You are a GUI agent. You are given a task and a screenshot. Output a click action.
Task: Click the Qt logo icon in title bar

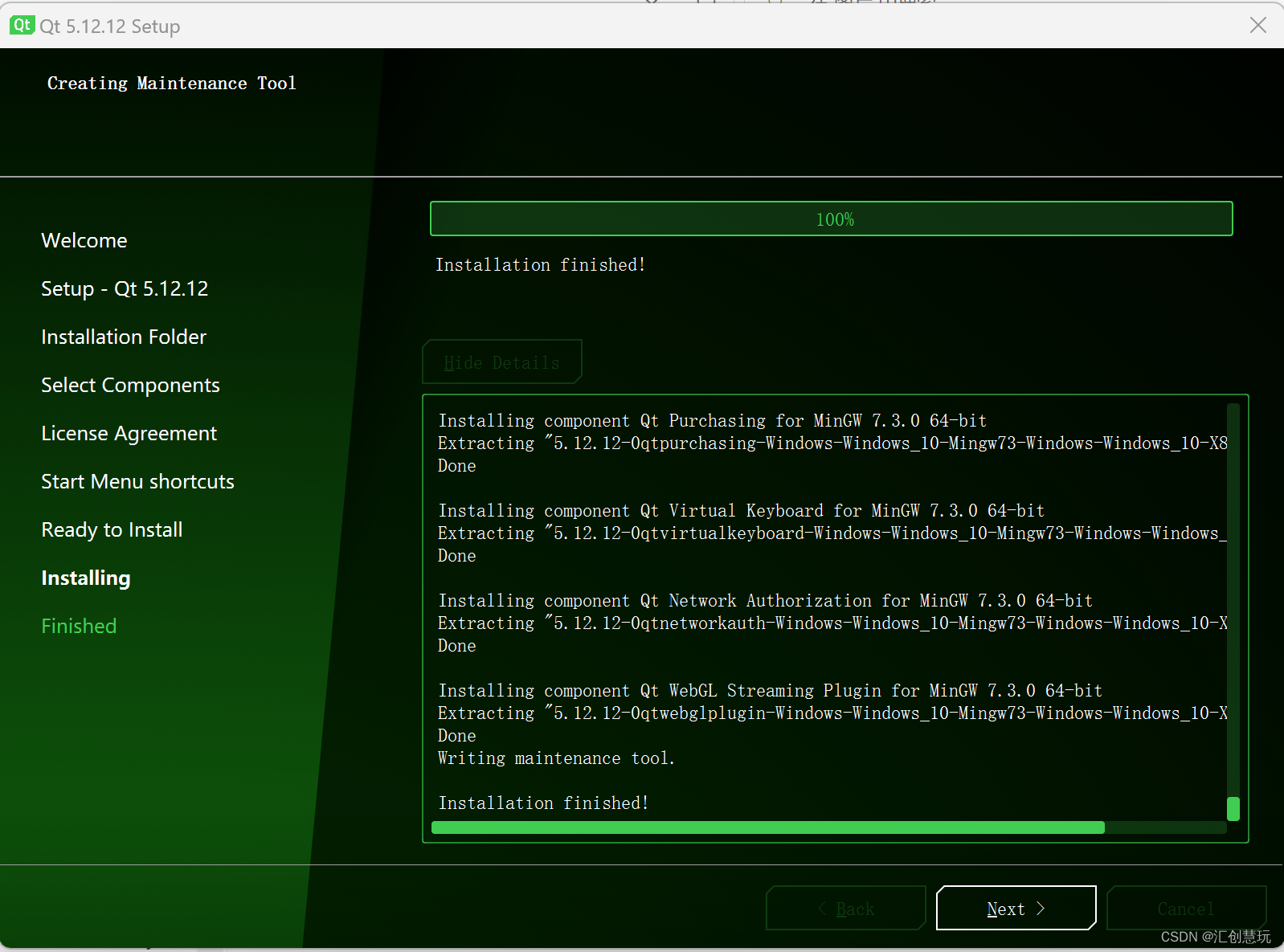(22, 26)
